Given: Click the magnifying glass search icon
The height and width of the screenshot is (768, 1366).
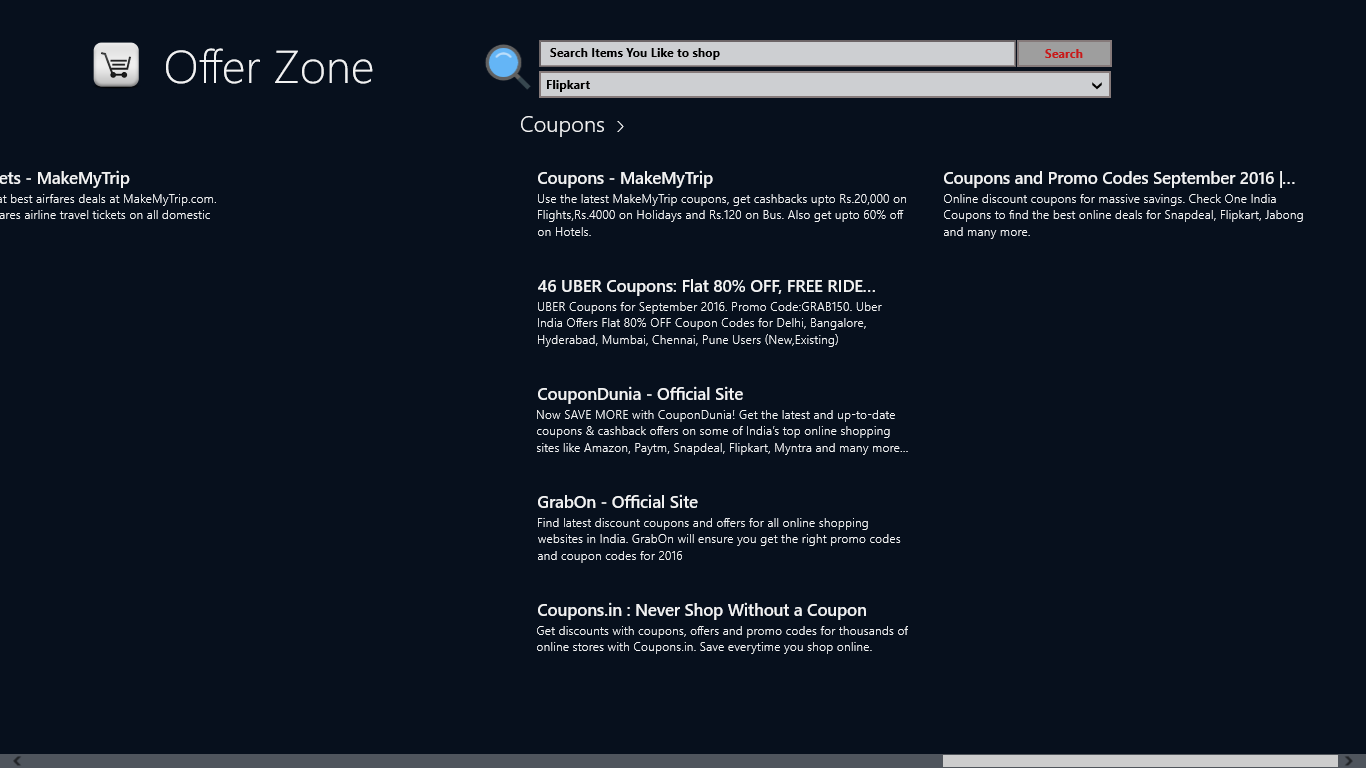Looking at the screenshot, I should [x=507, y=67].
